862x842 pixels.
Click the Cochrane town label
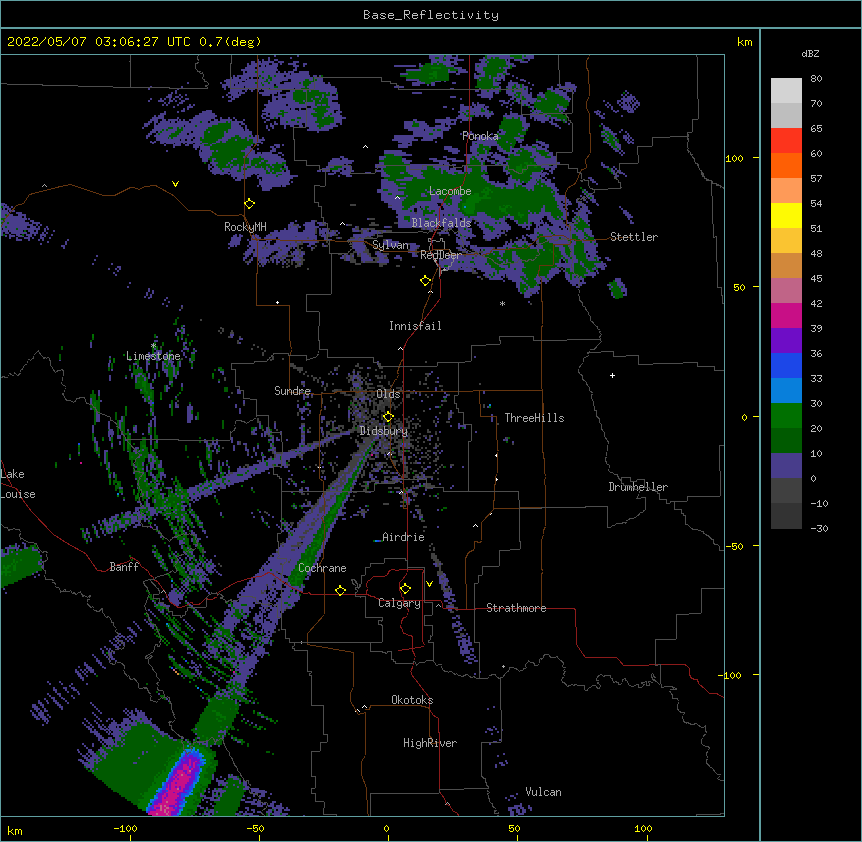pos(322,568)
